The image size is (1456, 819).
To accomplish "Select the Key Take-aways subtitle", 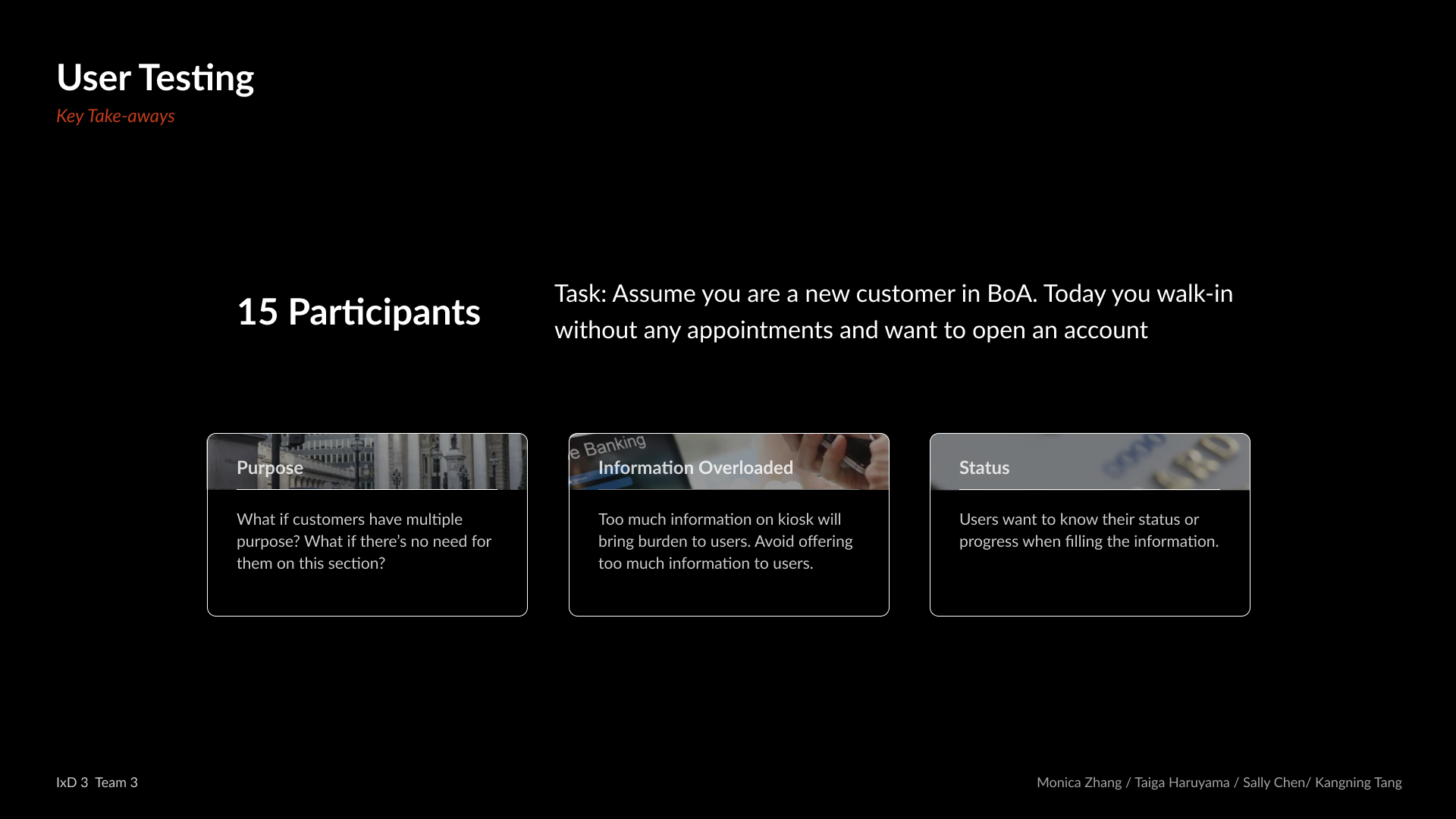I will coord(115,116).
